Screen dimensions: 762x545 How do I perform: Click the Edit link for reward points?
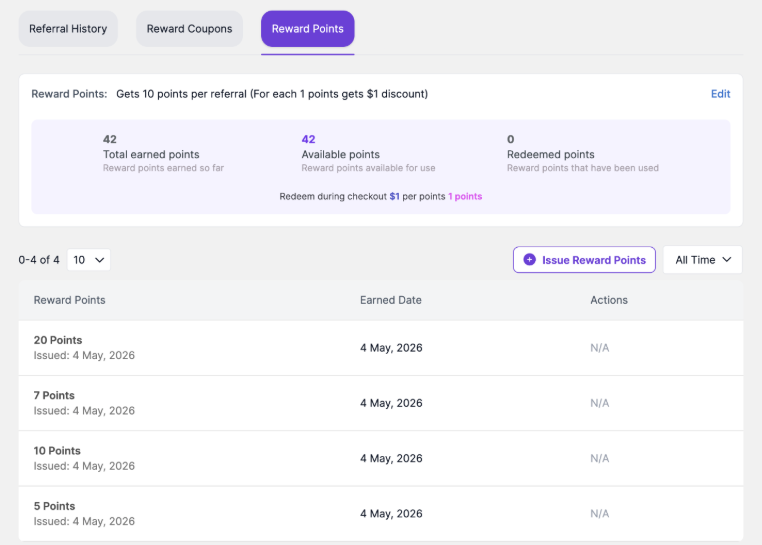[720, 94]
